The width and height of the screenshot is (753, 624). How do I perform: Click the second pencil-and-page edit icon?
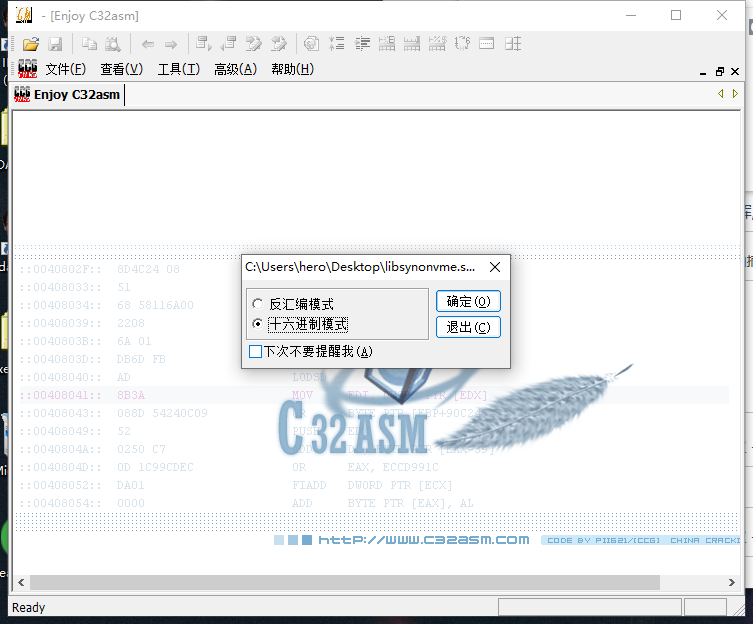279,44
